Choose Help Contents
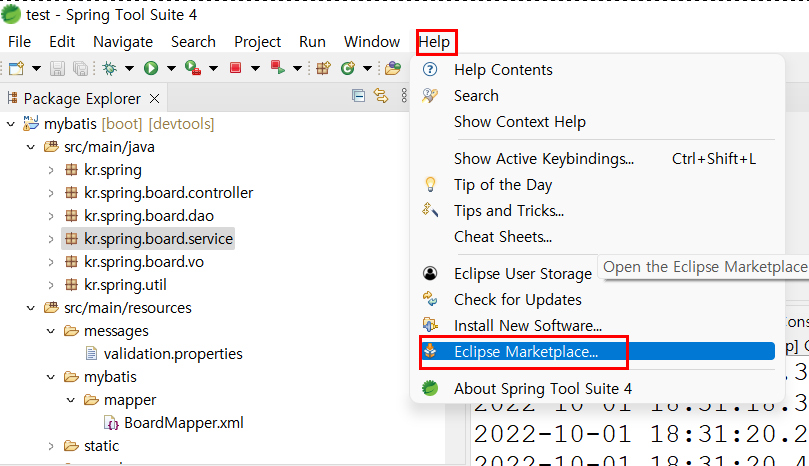The image size is (809, 466). [597, 70]
